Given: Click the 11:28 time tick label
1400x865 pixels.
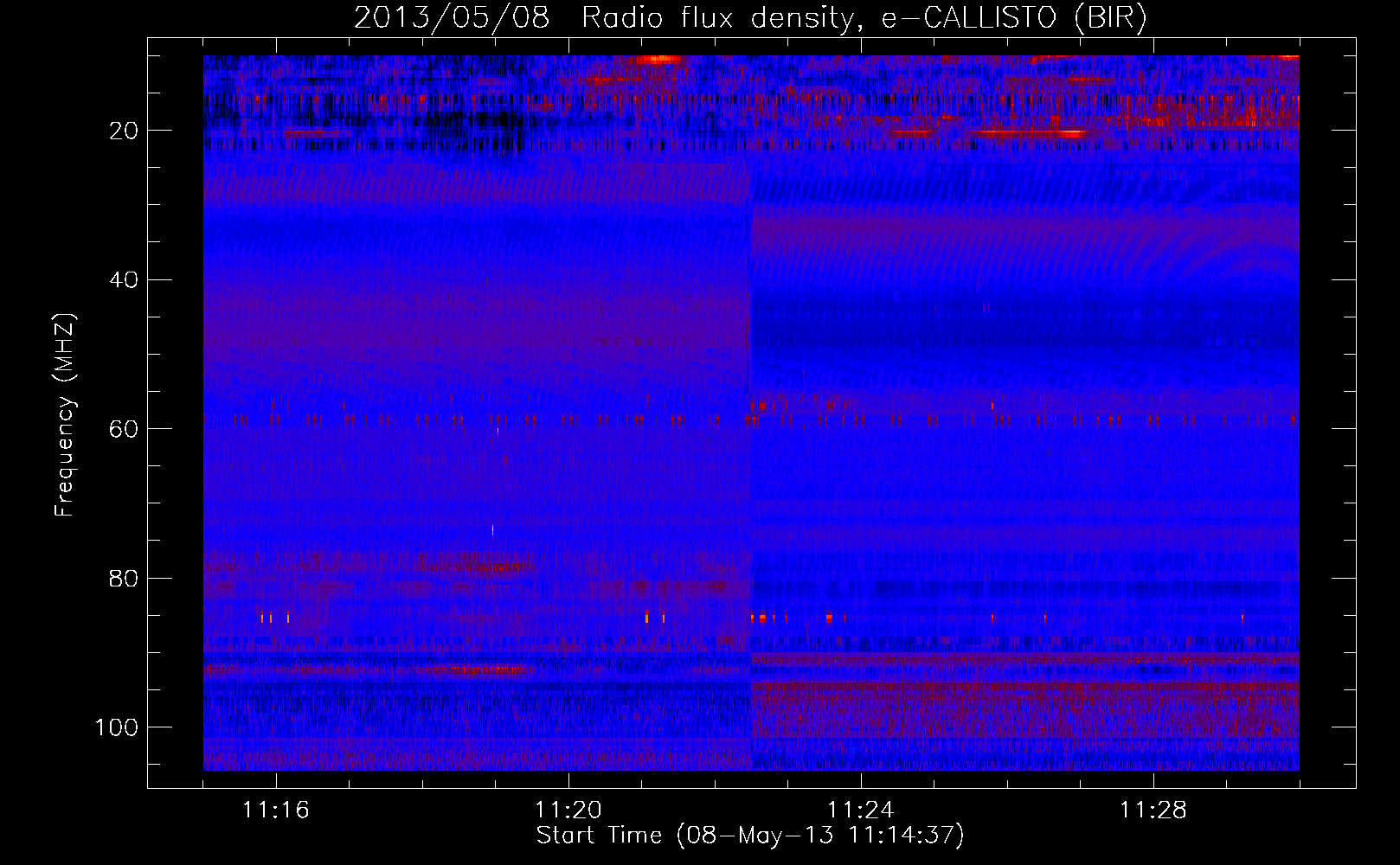Looking at the screenshot, I should [x=1153, y=811].
